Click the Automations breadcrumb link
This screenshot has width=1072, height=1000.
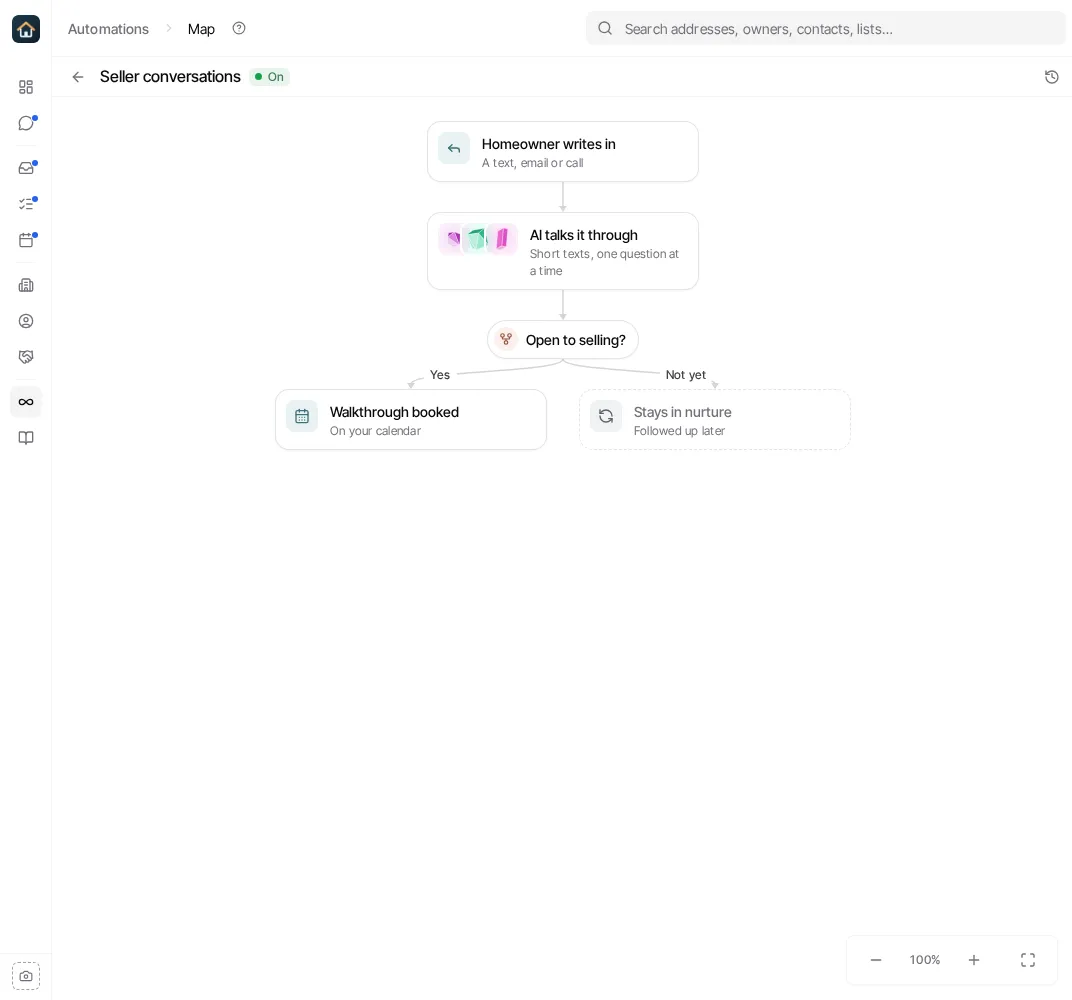pos(108,29)
